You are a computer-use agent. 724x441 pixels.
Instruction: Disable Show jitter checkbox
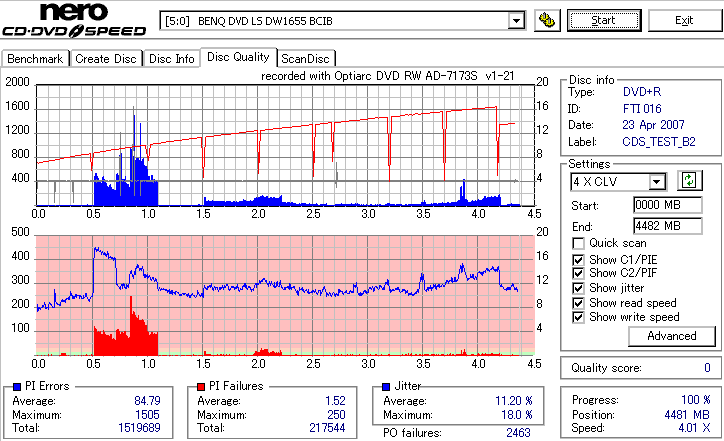click(578, 288)
